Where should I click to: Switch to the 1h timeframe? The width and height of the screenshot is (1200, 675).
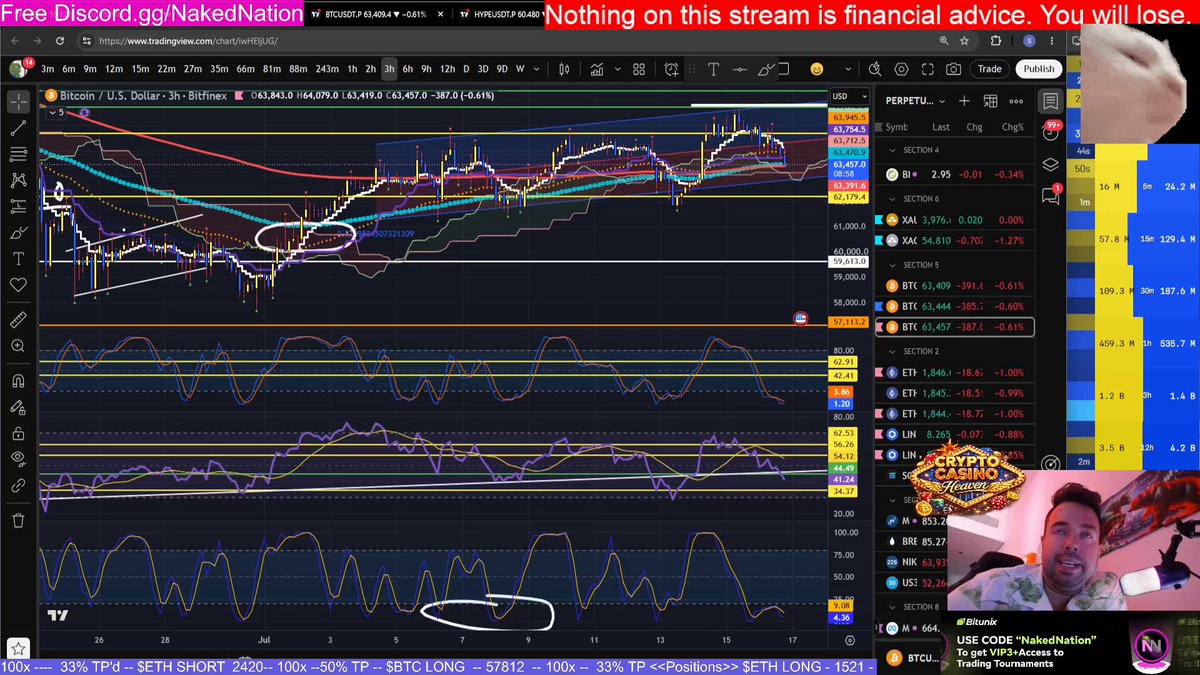[x=353, y=69]
